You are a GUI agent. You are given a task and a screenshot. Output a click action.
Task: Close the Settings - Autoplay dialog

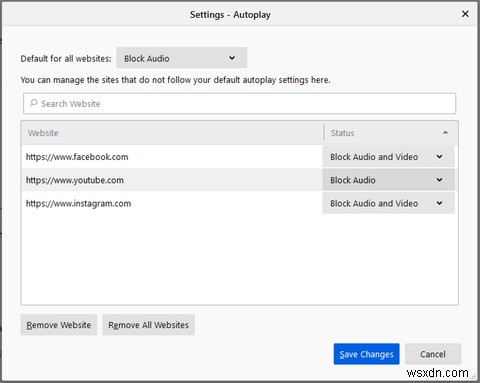(465, 14)
